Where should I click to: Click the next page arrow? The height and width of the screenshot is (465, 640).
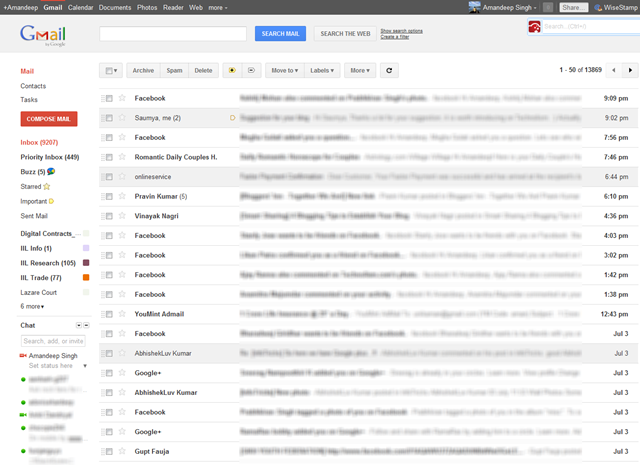(x=629, y=71)
